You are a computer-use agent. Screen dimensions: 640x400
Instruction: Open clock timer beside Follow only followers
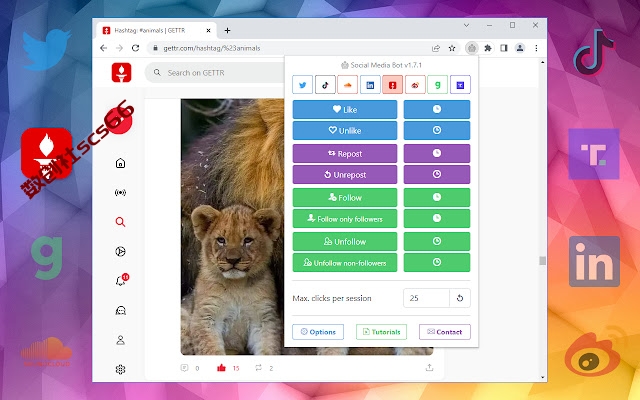click(x=437, y=219)
